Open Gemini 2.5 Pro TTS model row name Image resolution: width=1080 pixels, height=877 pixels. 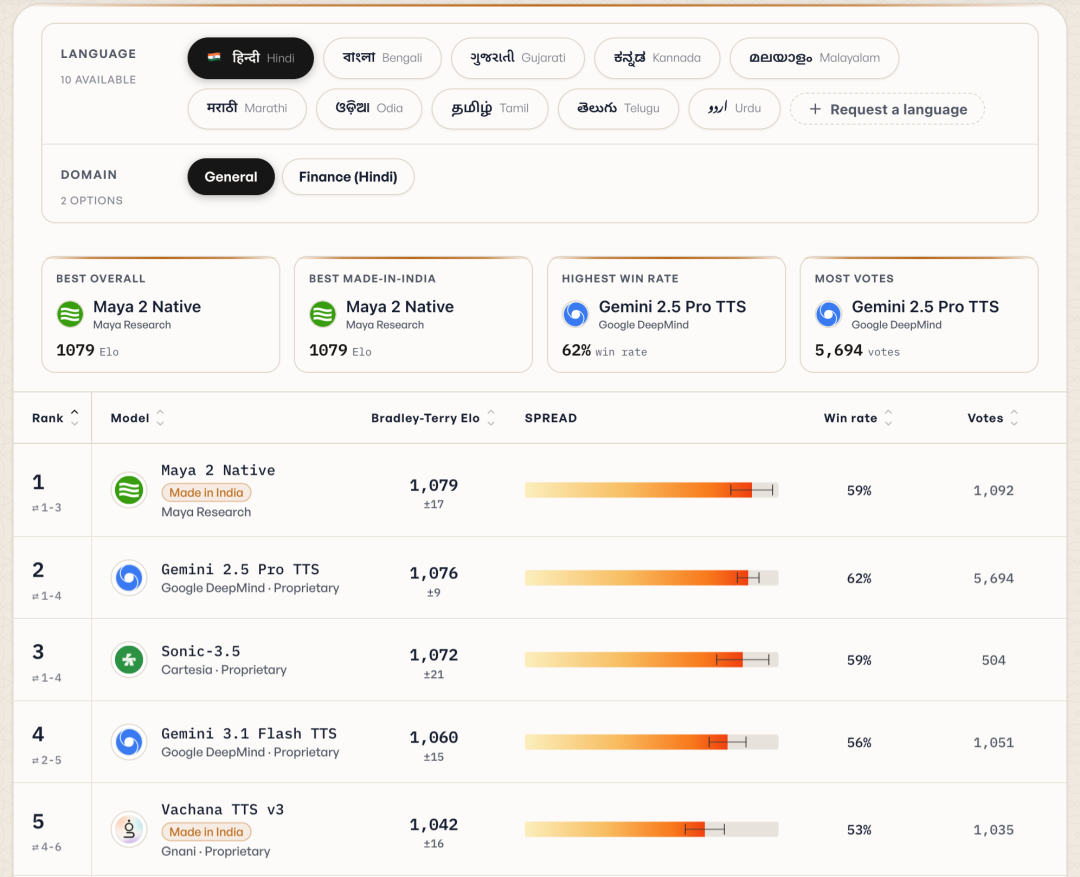[x=240, y=569]
